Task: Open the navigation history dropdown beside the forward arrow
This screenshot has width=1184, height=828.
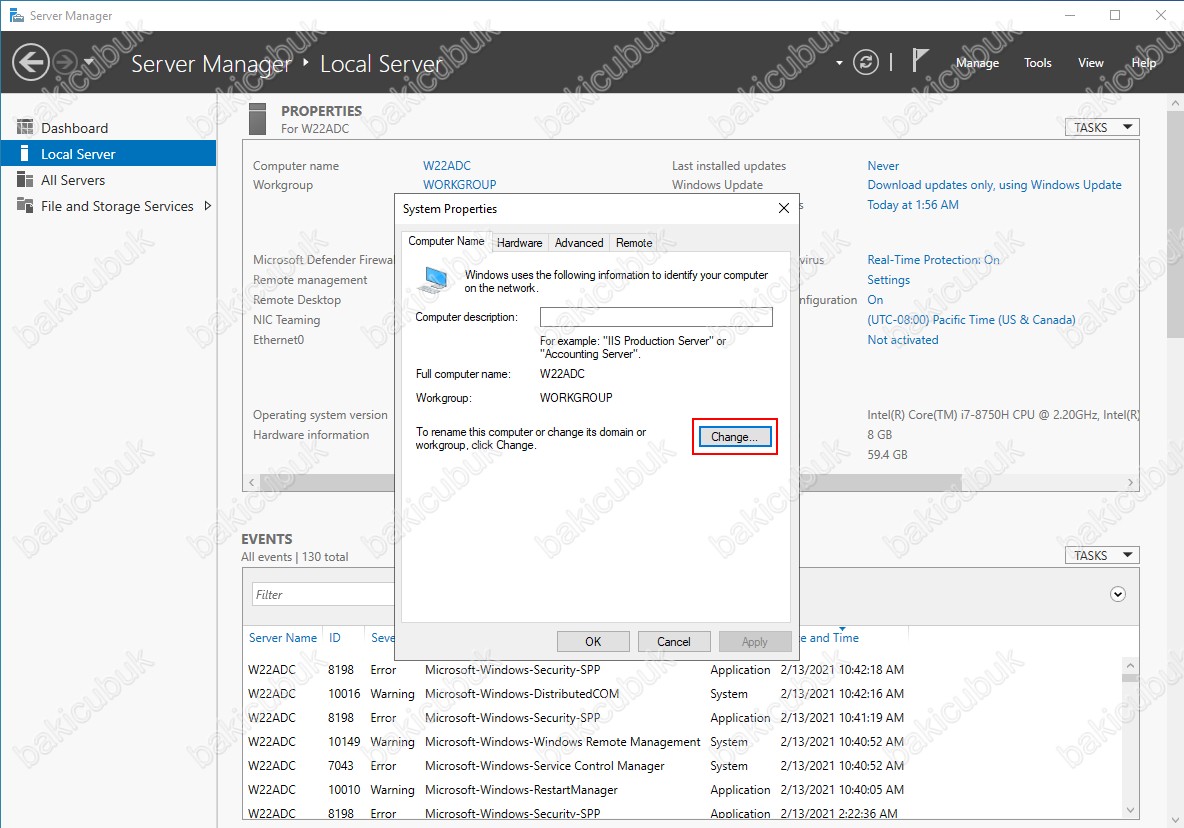Action: click(88, 62)
